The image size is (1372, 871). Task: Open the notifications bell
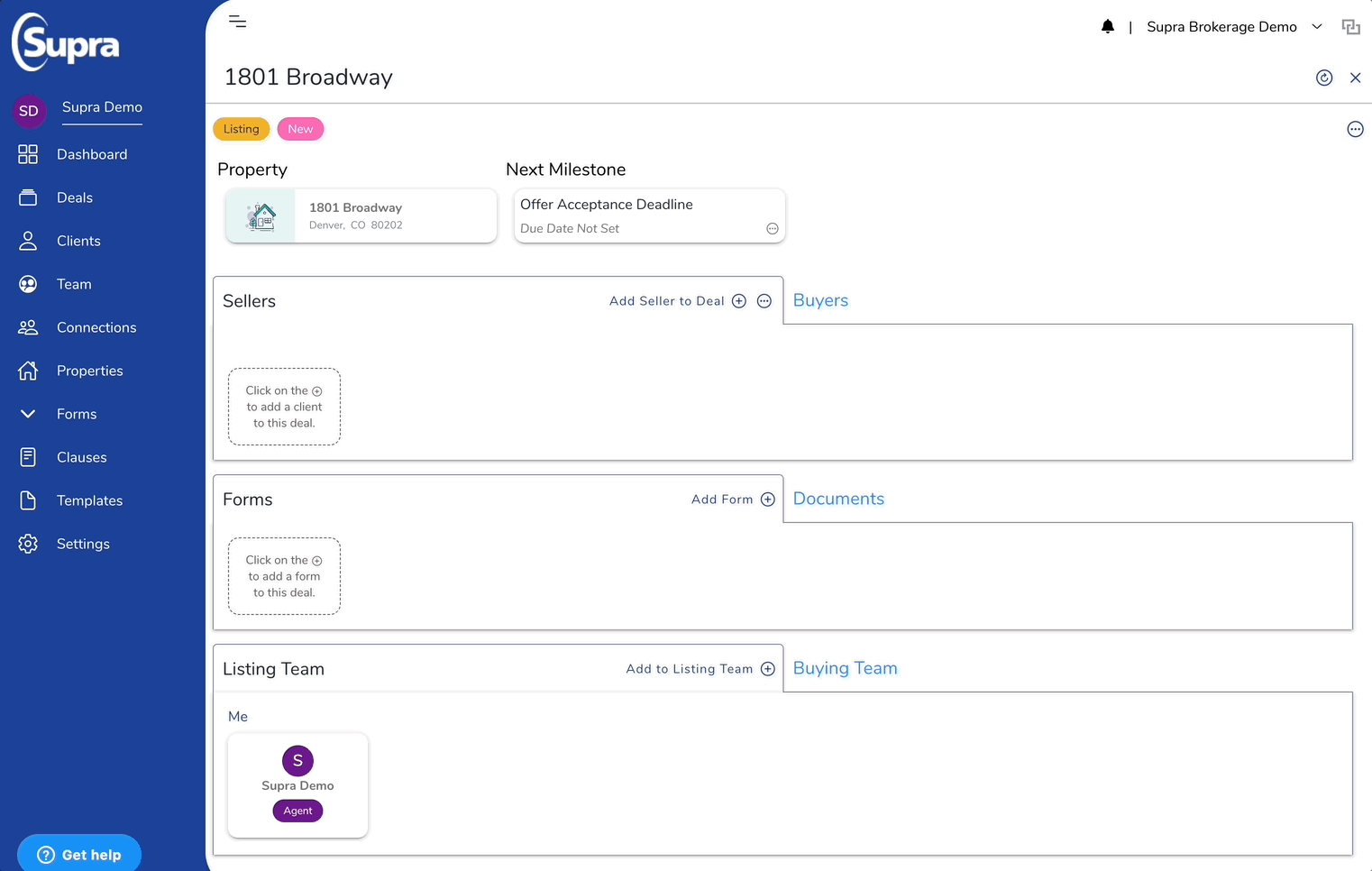coord(1108,26)
